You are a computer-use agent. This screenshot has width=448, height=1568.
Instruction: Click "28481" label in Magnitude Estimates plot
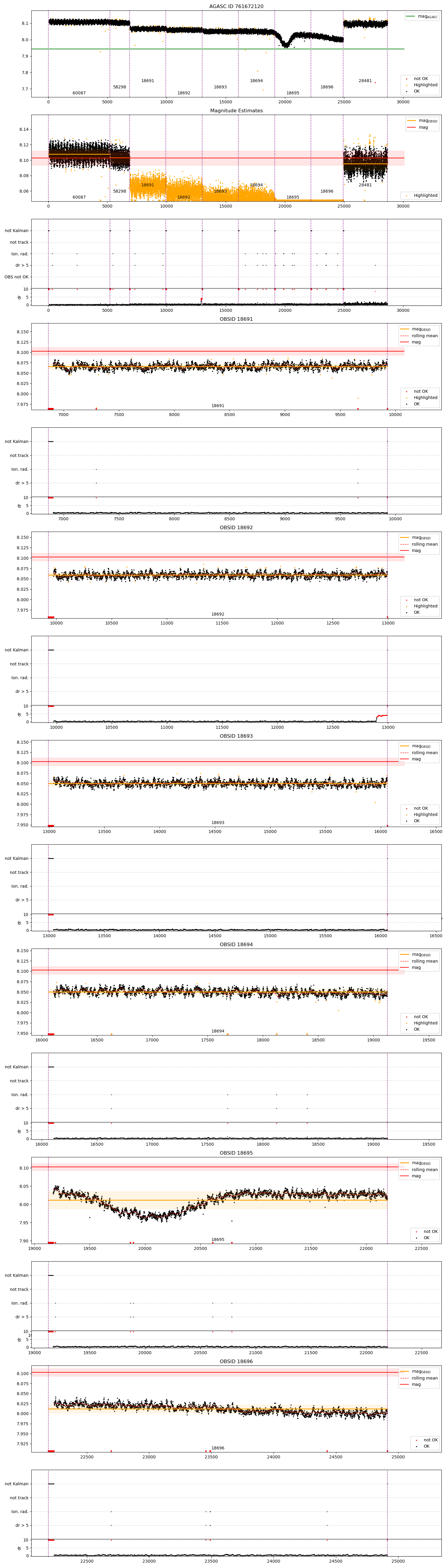(x=365, y=185)
